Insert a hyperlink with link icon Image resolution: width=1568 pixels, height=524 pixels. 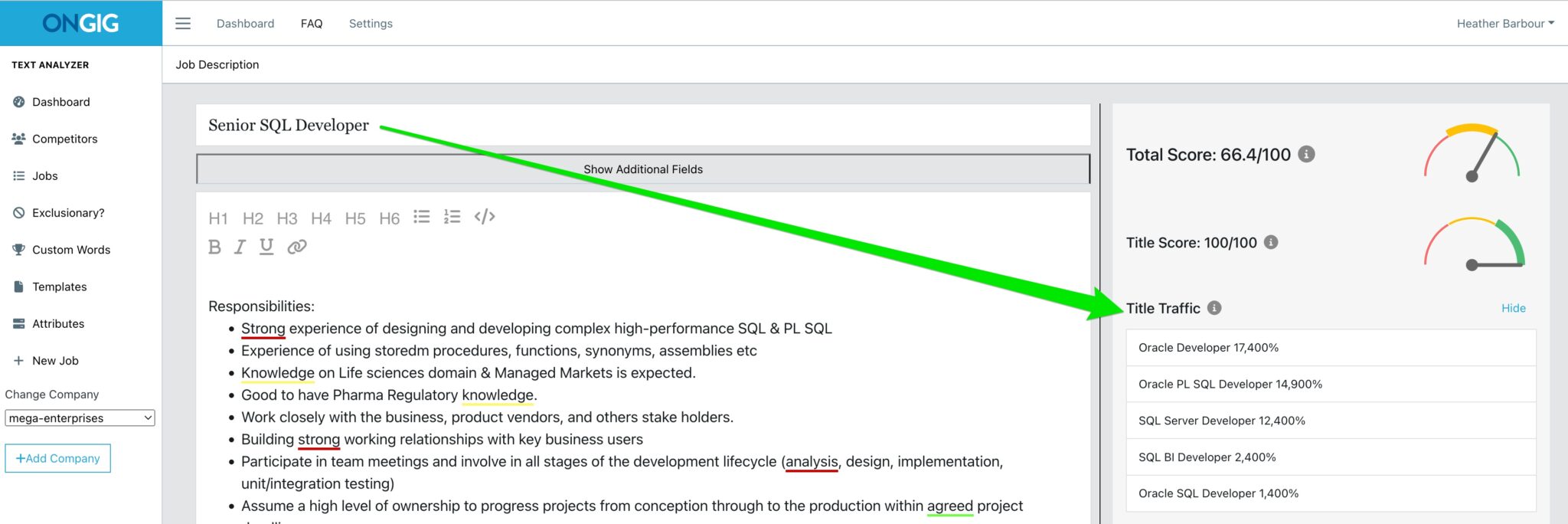(297, 247)
